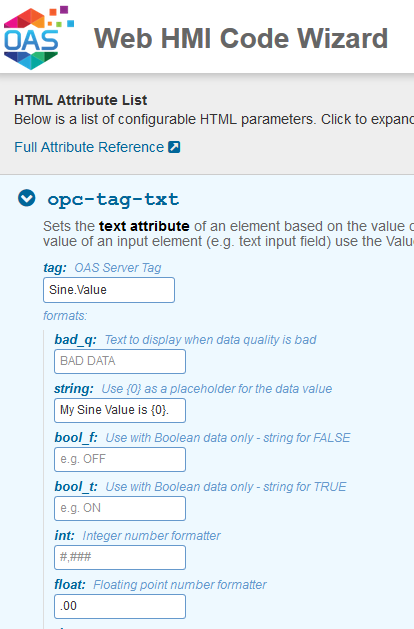Image resolution: width=414 pixels, height=629 pixels.
Task: Focus the int formatter field with #,###
Action: click(x=120, y=557)
